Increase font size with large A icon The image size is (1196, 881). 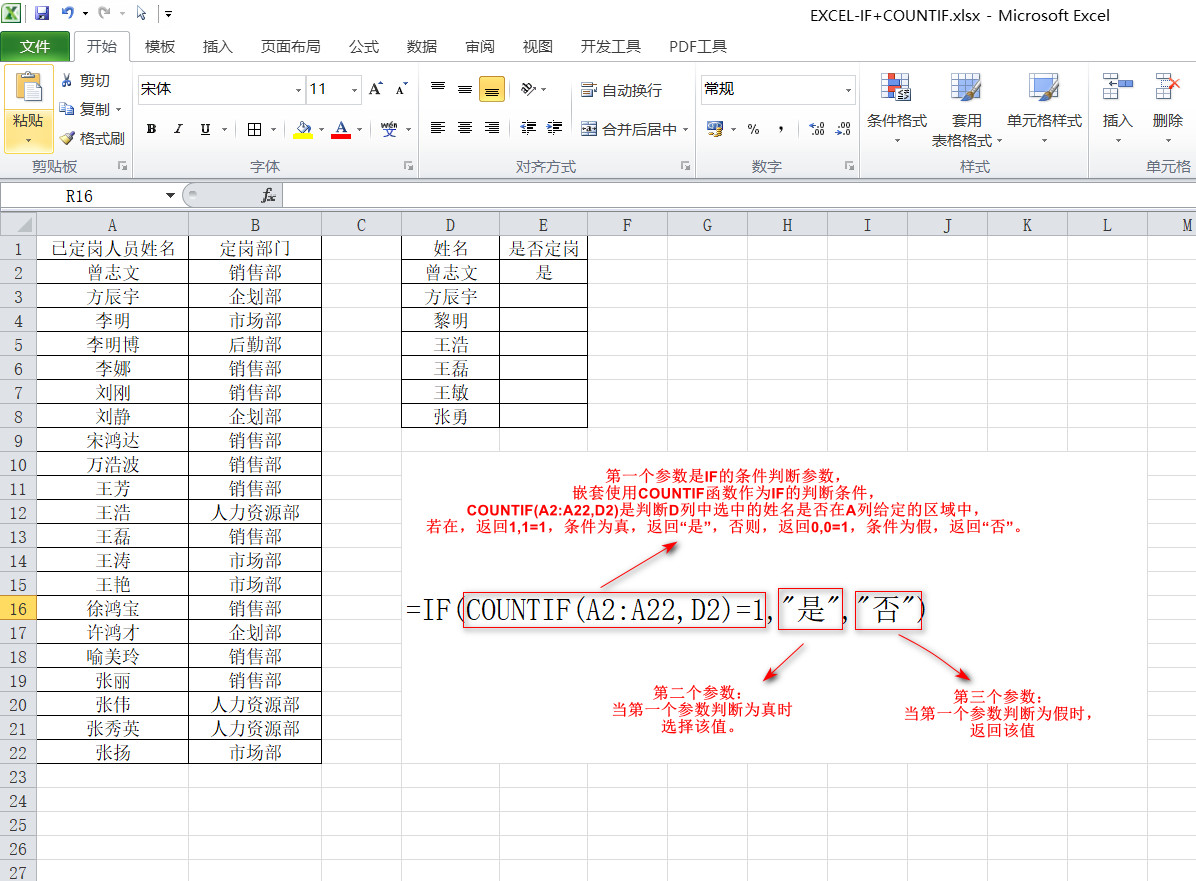(375, 89)
